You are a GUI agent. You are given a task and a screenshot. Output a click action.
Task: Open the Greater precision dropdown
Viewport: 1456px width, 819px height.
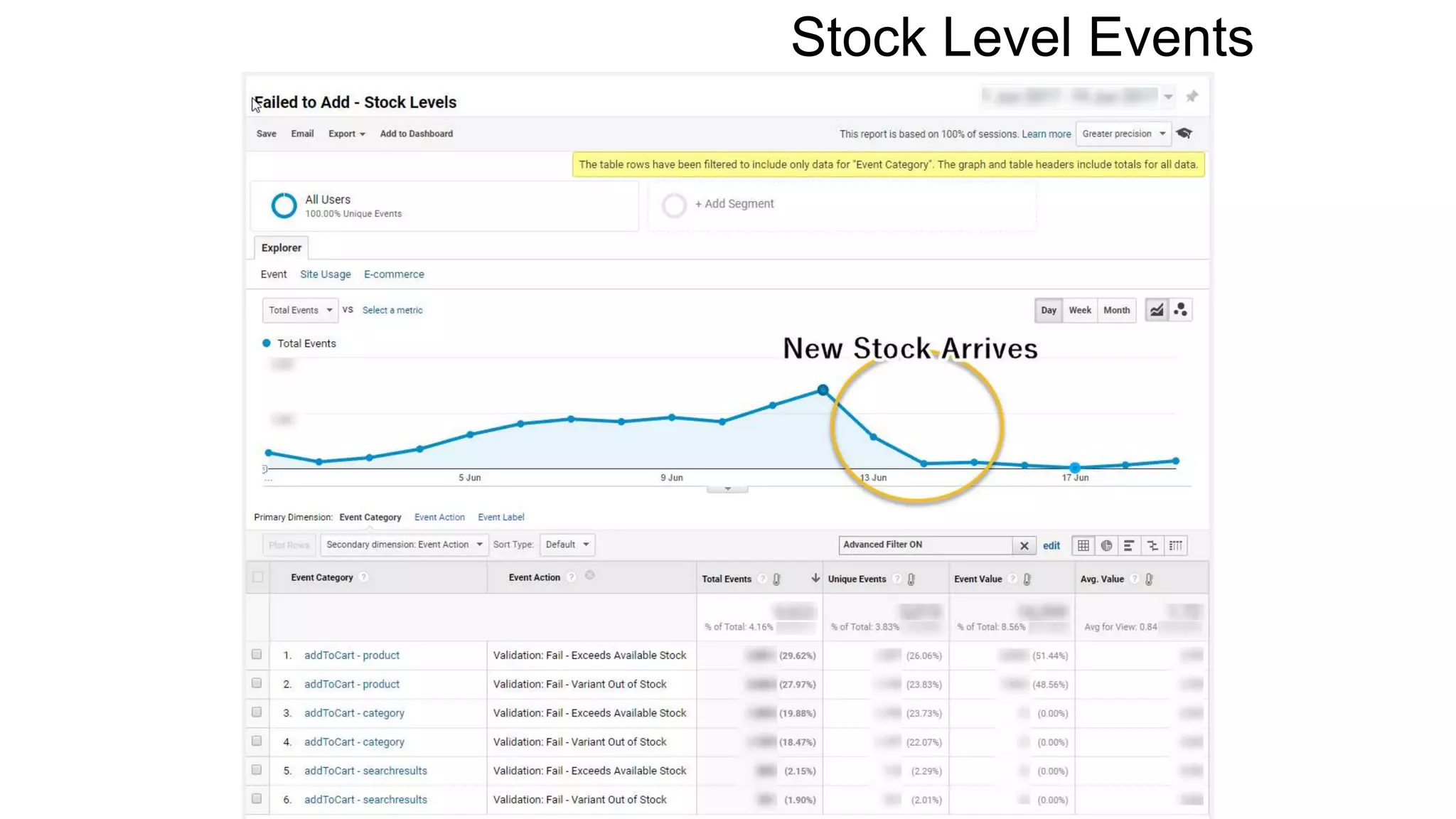(1123, 134)
